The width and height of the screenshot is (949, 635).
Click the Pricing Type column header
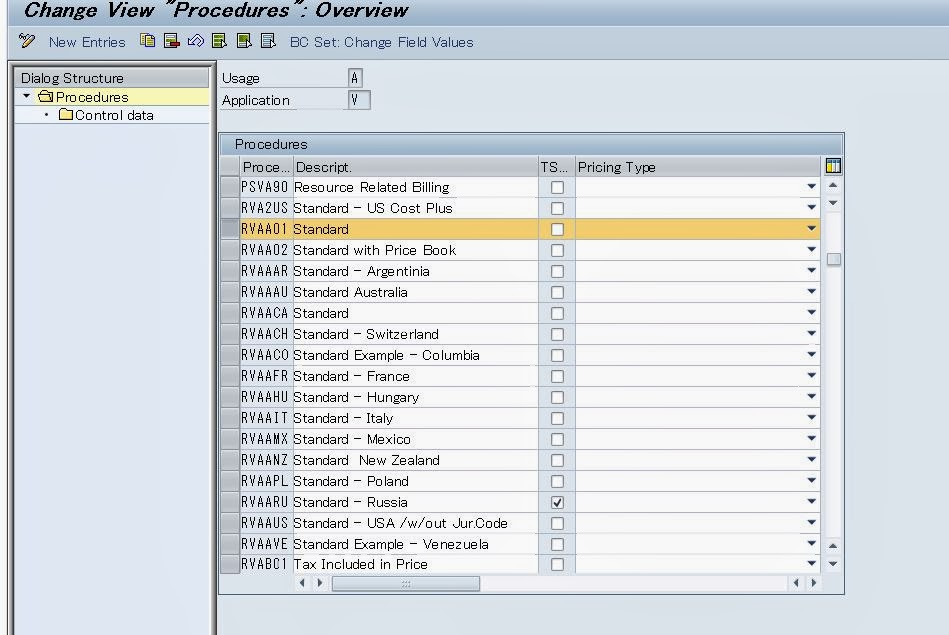[x=698, y=167]
